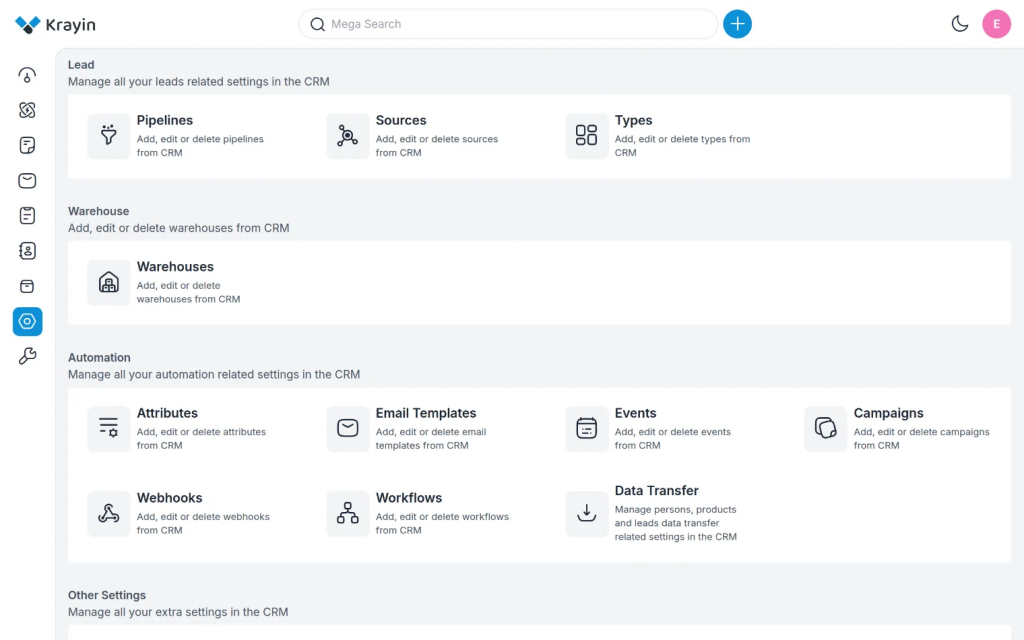
Task: Open the user avatar E menu
Action: 996,24
